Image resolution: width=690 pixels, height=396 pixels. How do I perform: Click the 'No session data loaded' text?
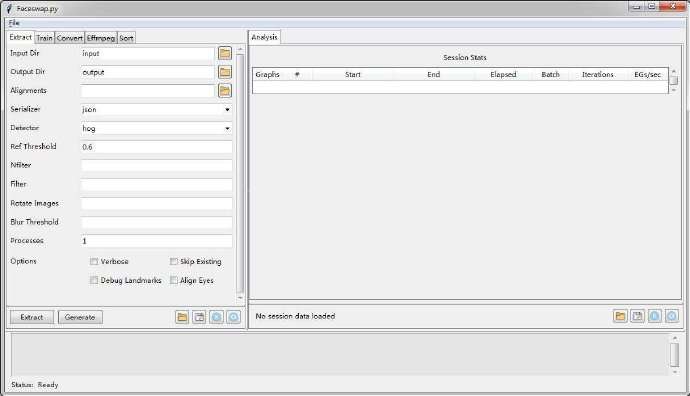pos(295,316)
